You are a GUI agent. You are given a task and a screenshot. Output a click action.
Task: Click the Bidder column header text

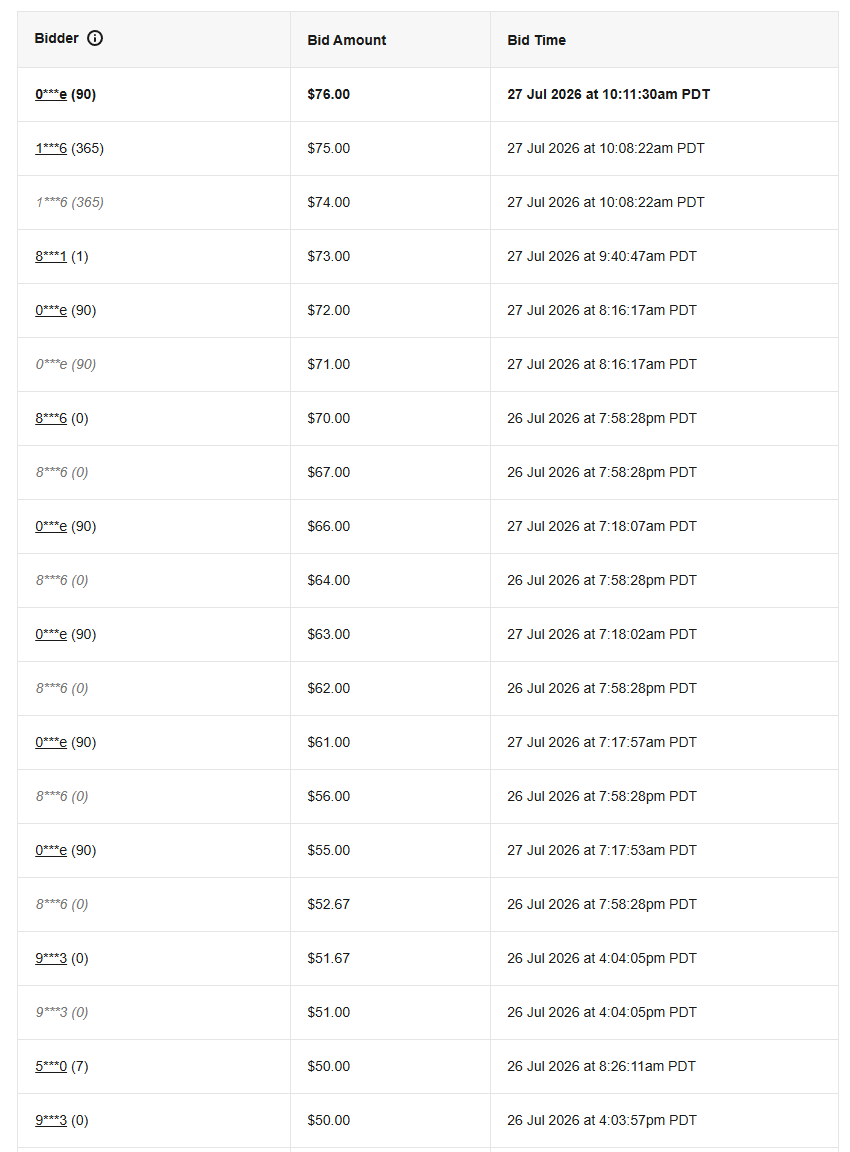point(57,38)
